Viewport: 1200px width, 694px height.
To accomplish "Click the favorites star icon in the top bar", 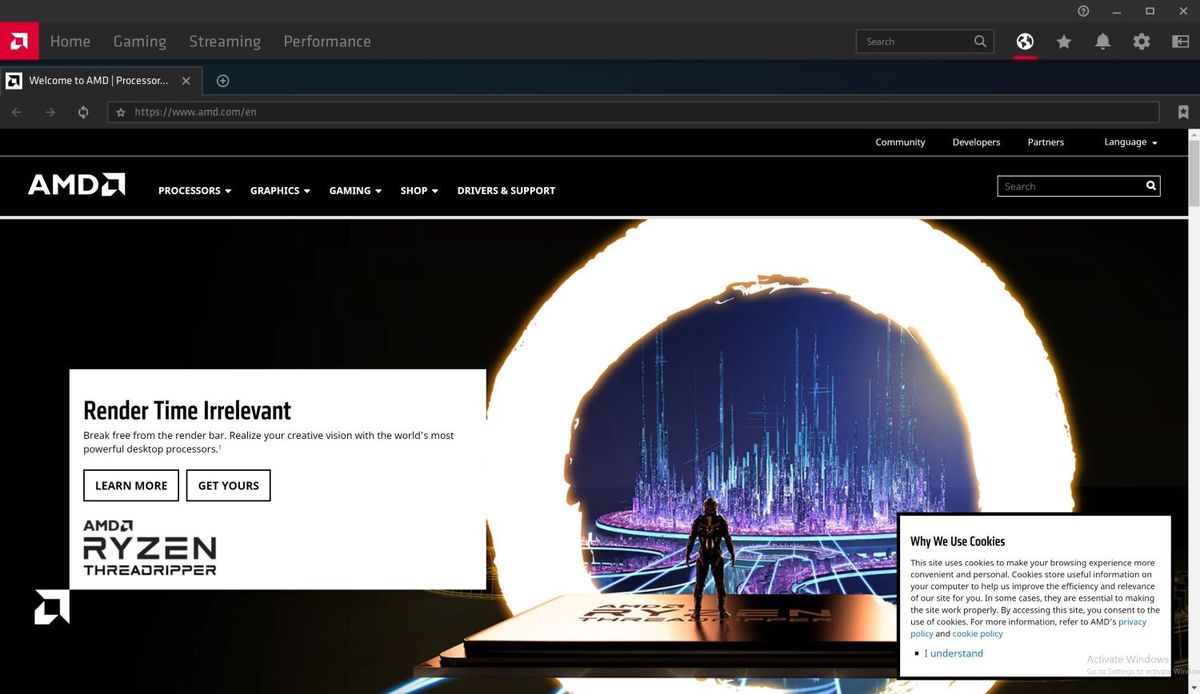I will [1063, 41].
